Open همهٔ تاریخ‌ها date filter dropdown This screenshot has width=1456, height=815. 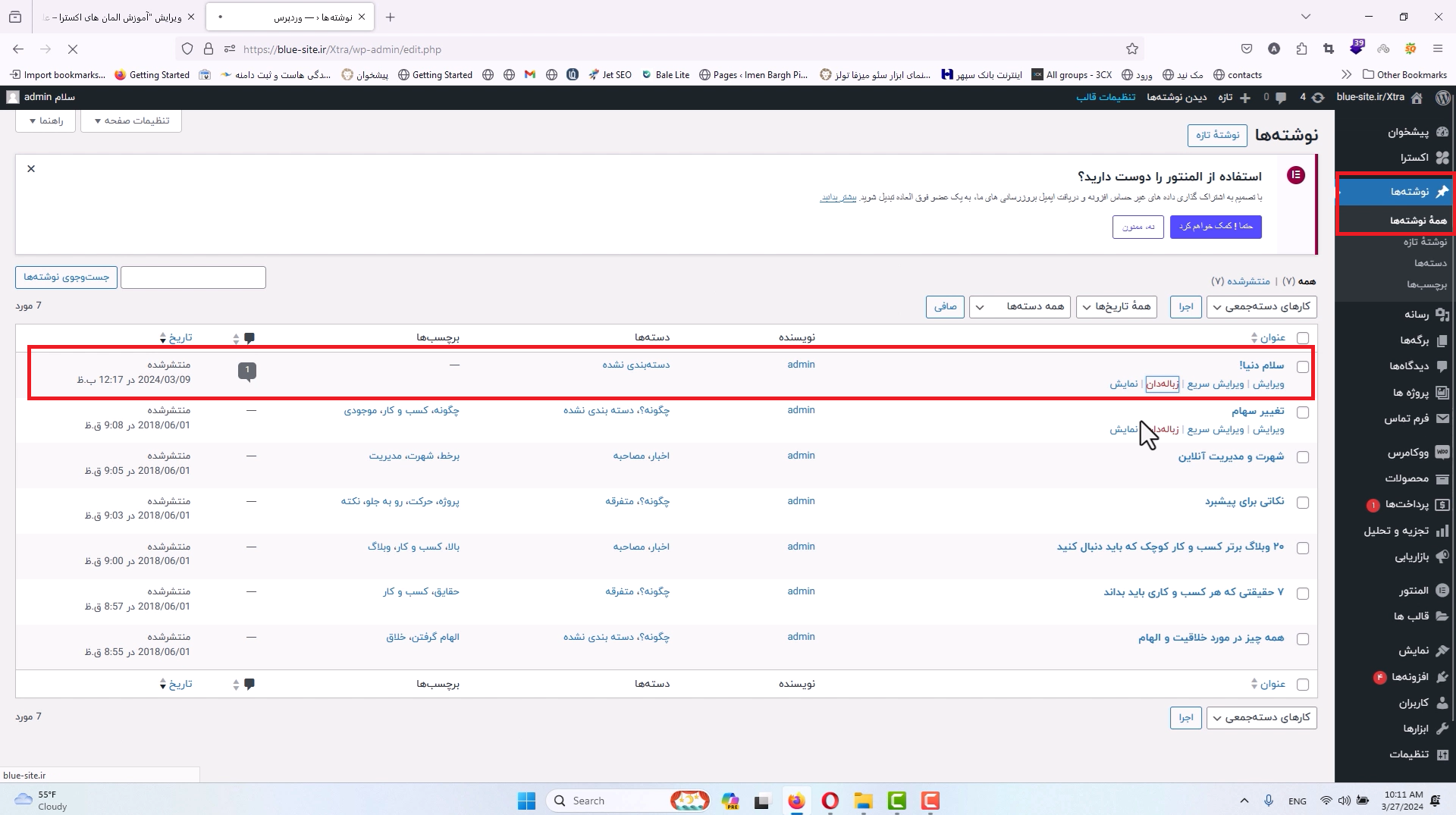coord(1116,306)
